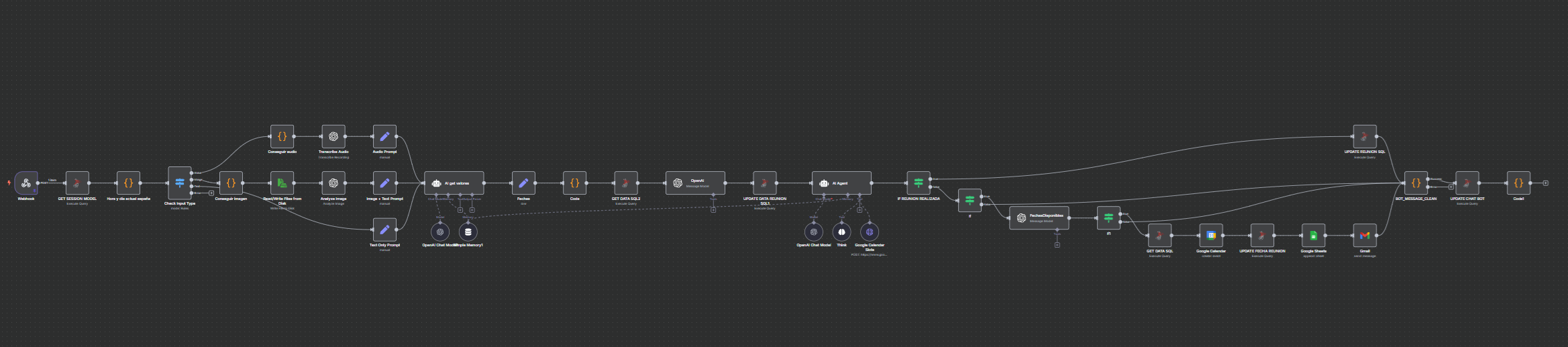Open the Read/Write Files from Disk node
This screenshot has height=347, width=1568.
[x=282, y=183]
